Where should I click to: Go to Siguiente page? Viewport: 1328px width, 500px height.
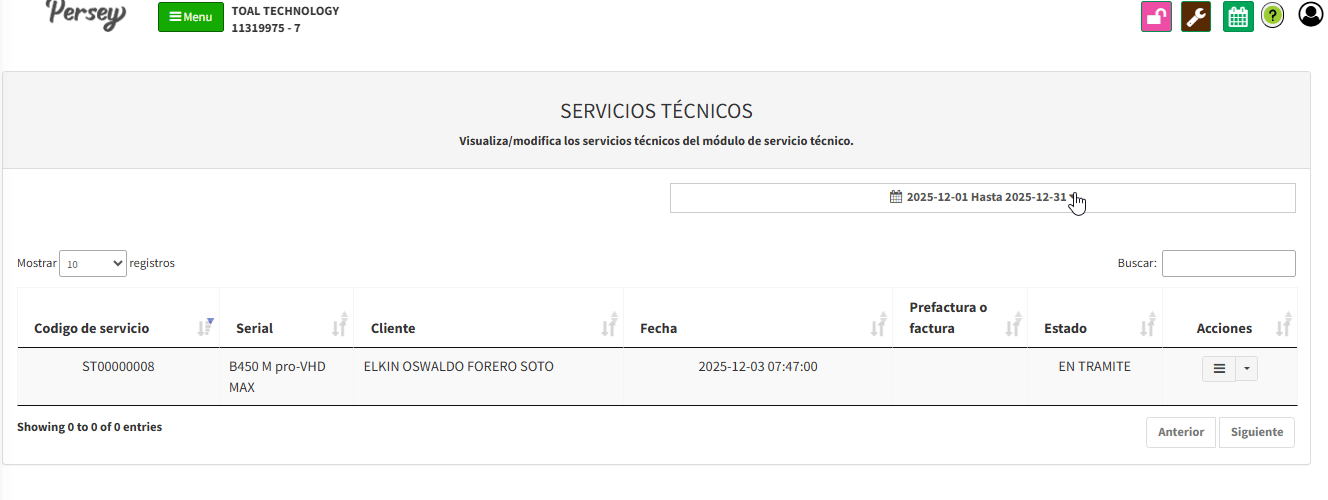tap(1256, 432)
